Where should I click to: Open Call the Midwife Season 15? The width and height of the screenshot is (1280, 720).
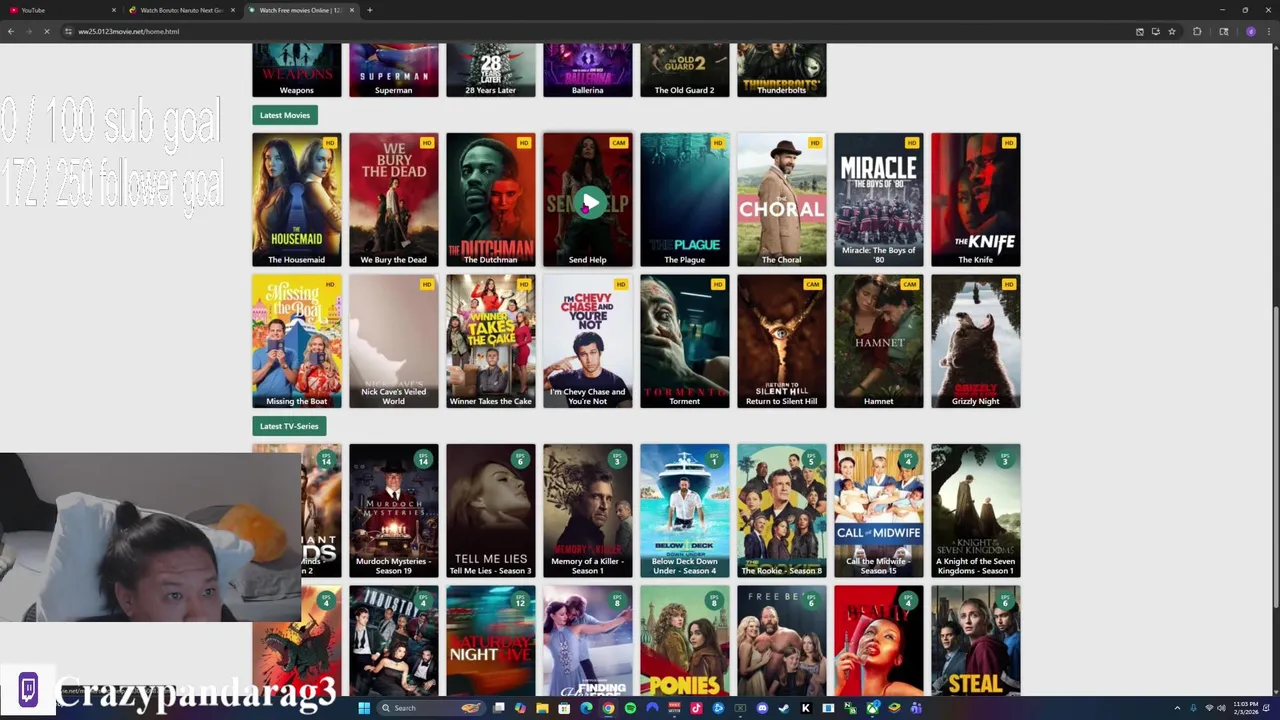(879, 511)
